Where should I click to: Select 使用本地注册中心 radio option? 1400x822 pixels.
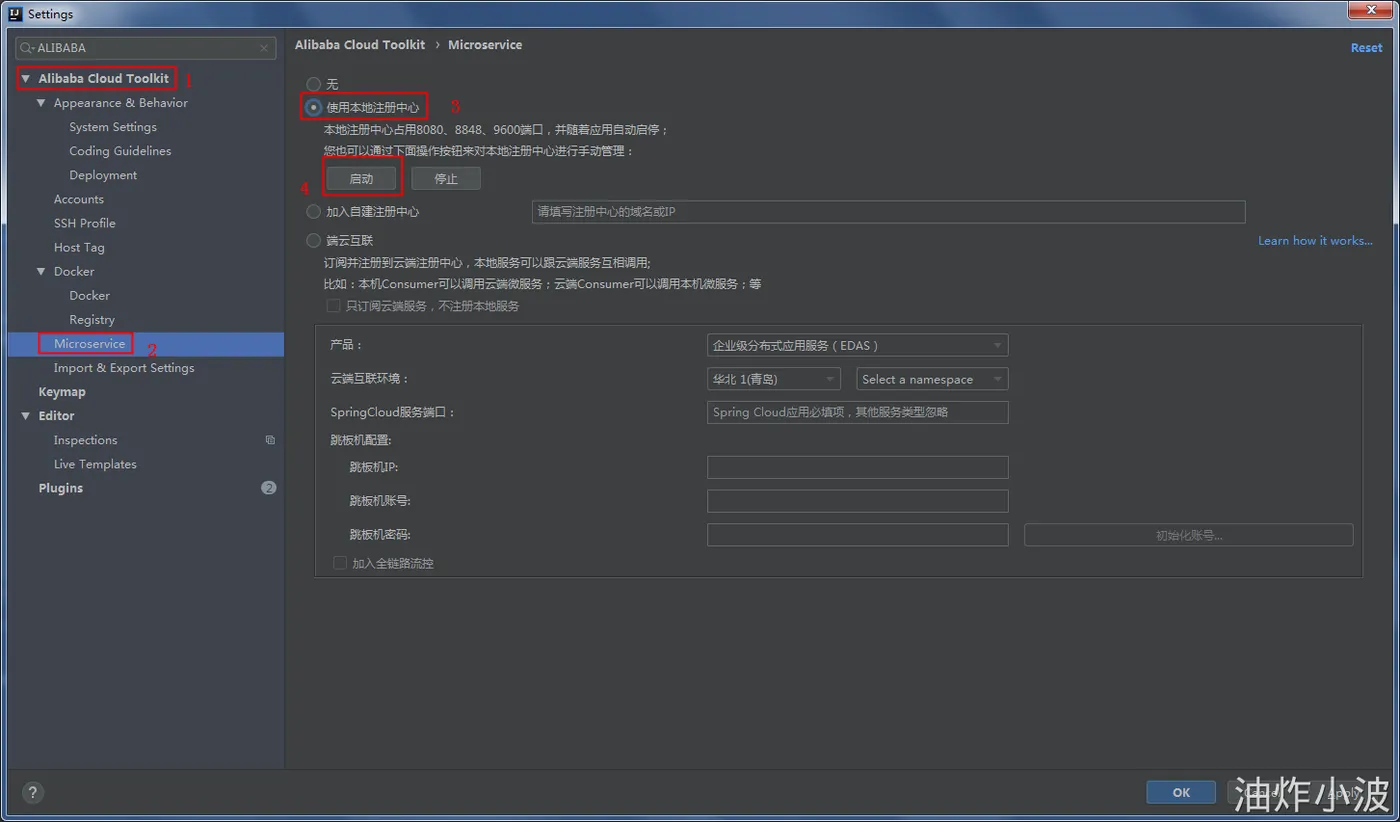[314, 107]
